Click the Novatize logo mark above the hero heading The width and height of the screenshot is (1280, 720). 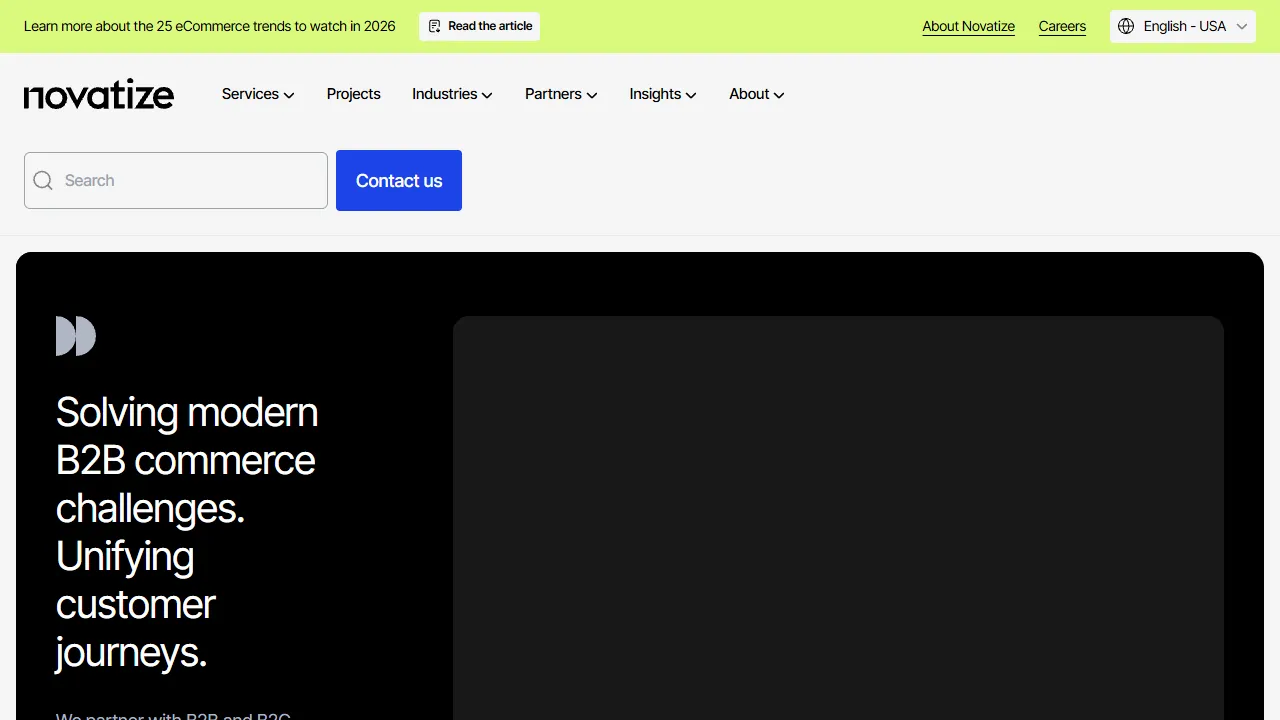pos(76,336)
